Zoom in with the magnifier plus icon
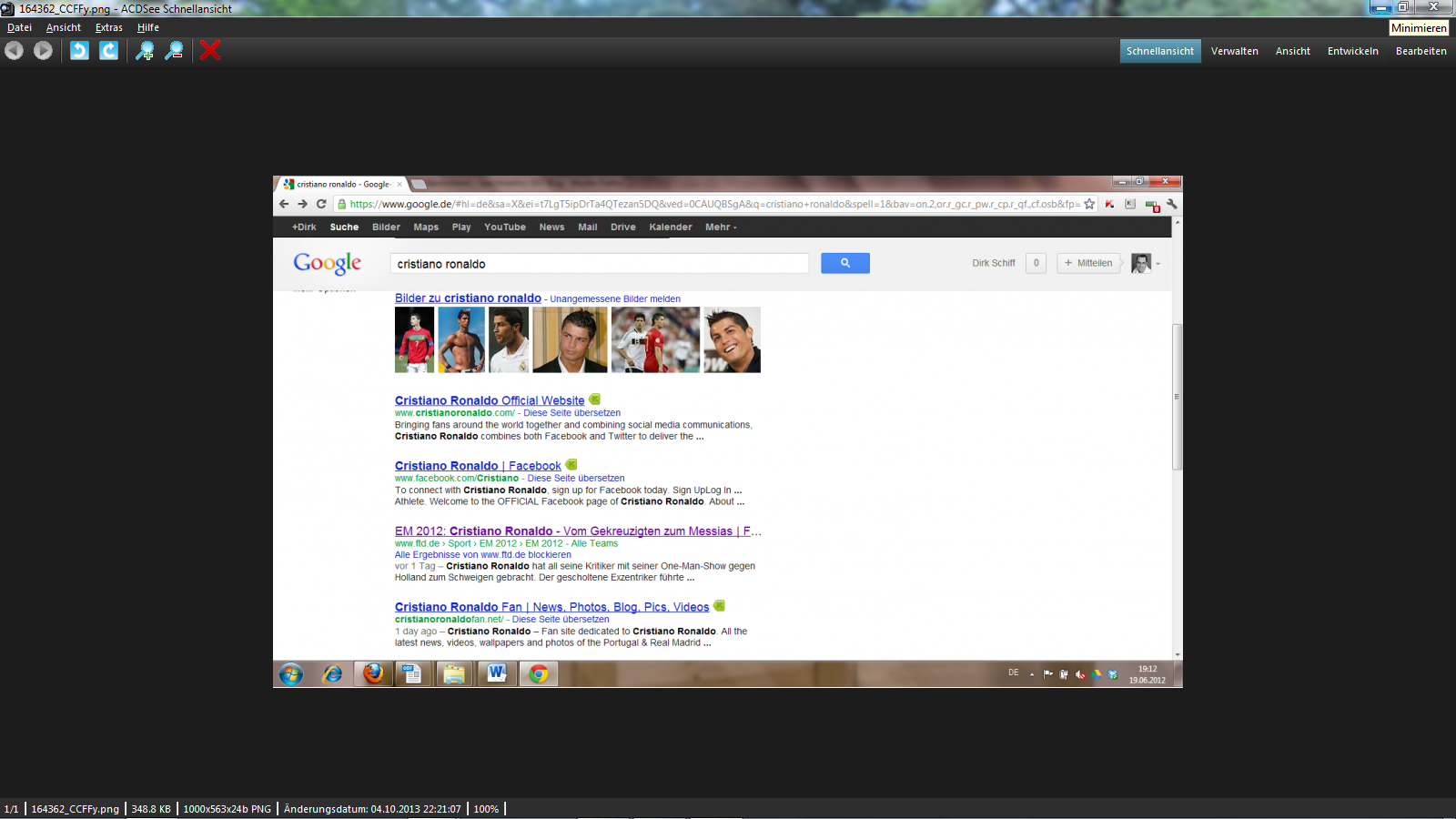Screen dimensions: 1456x819 pos(145,51)
